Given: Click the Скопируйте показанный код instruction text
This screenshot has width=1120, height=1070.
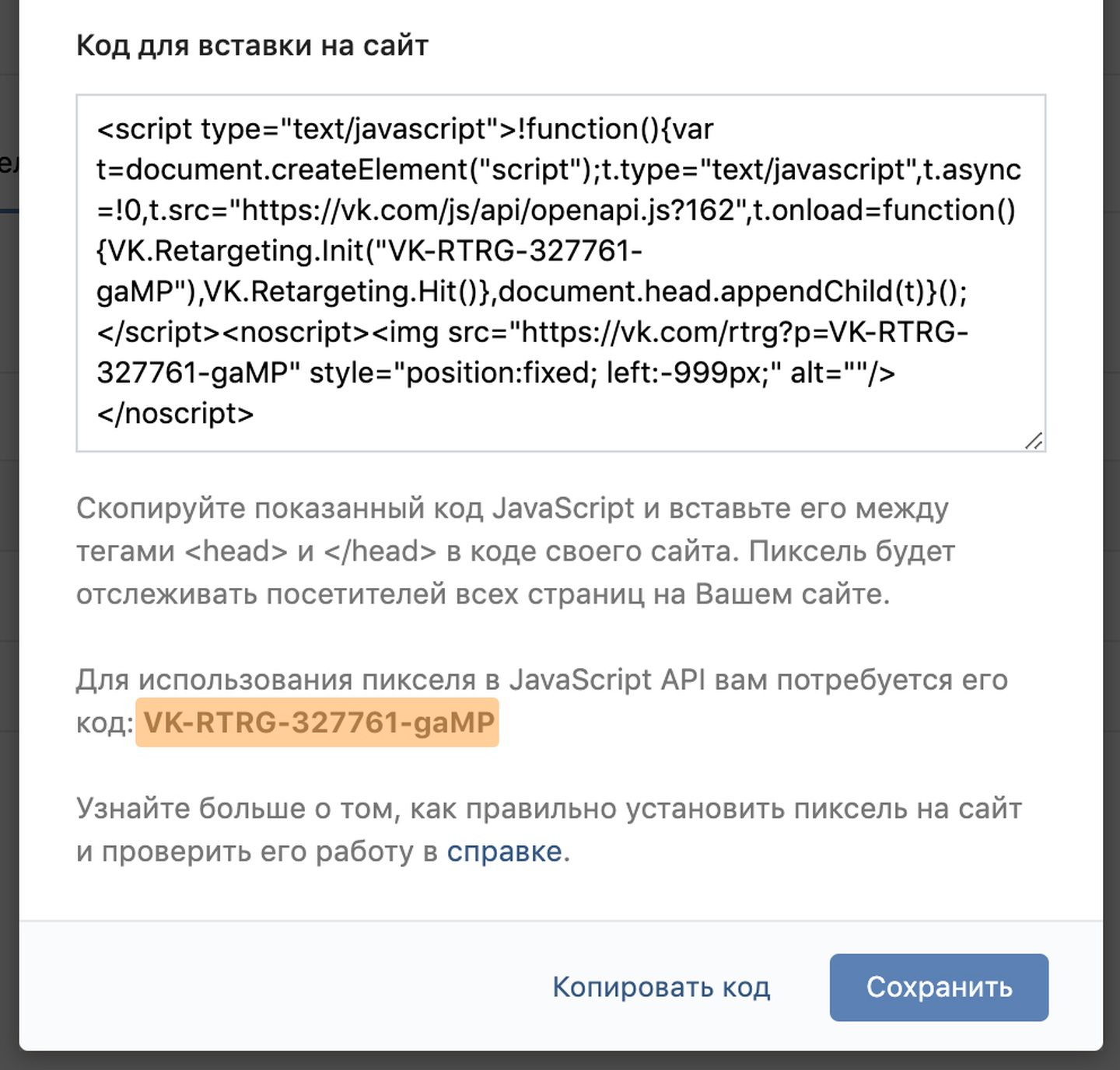Looking at the screenshot, I should point(280,509).
